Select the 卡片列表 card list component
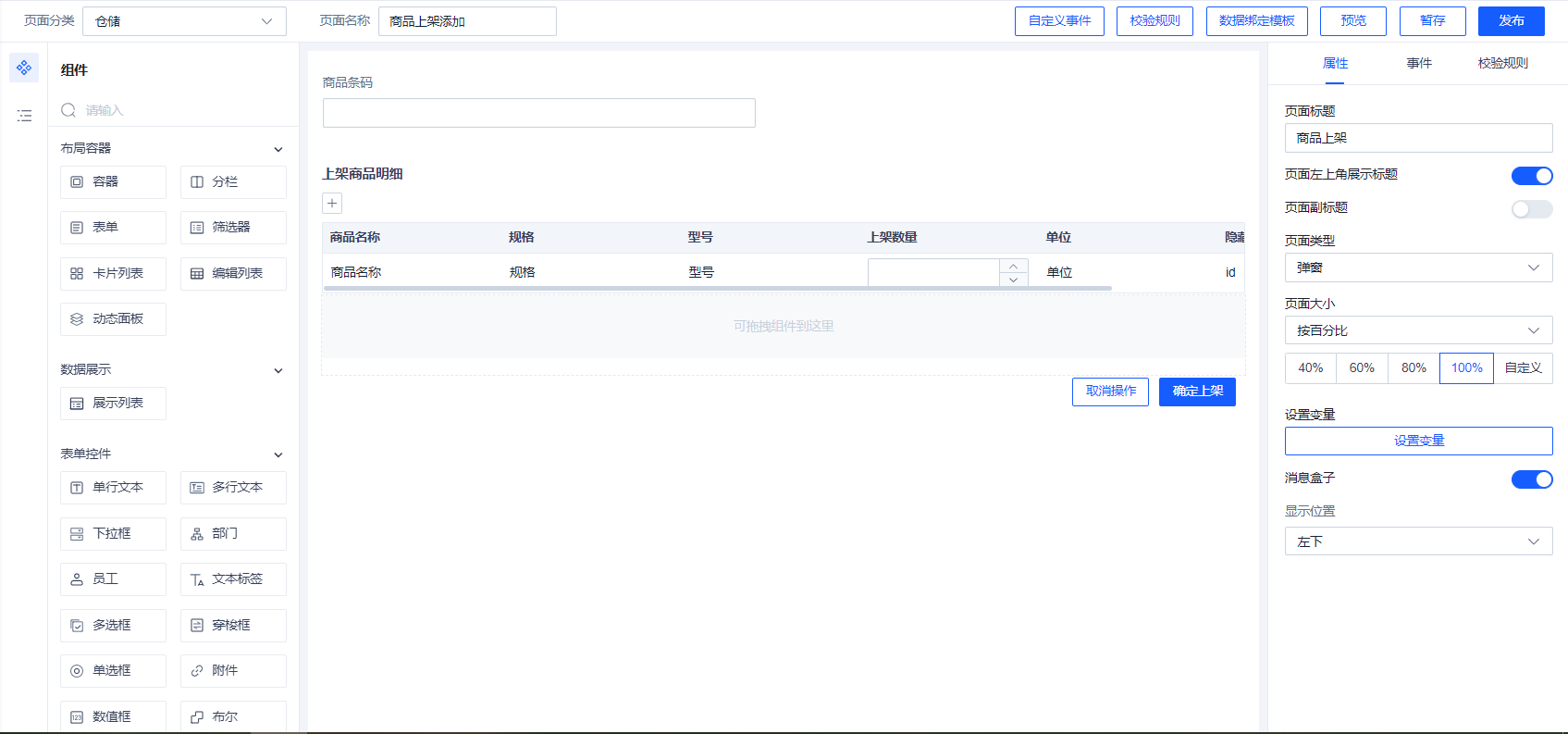 click(x=113, y=274)
